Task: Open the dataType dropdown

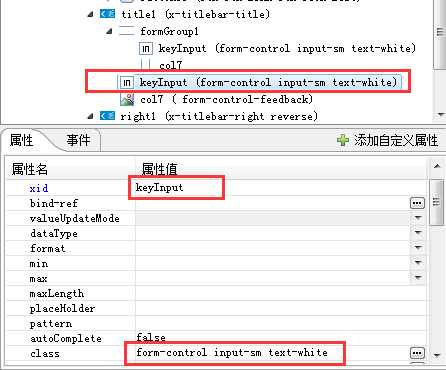Action: coord(418,233)
